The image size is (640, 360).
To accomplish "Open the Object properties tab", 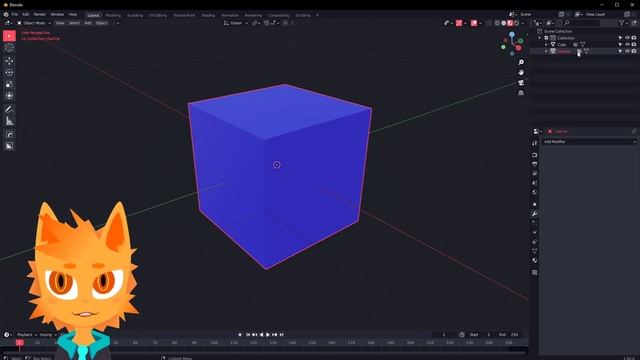I will coord(535,204).
